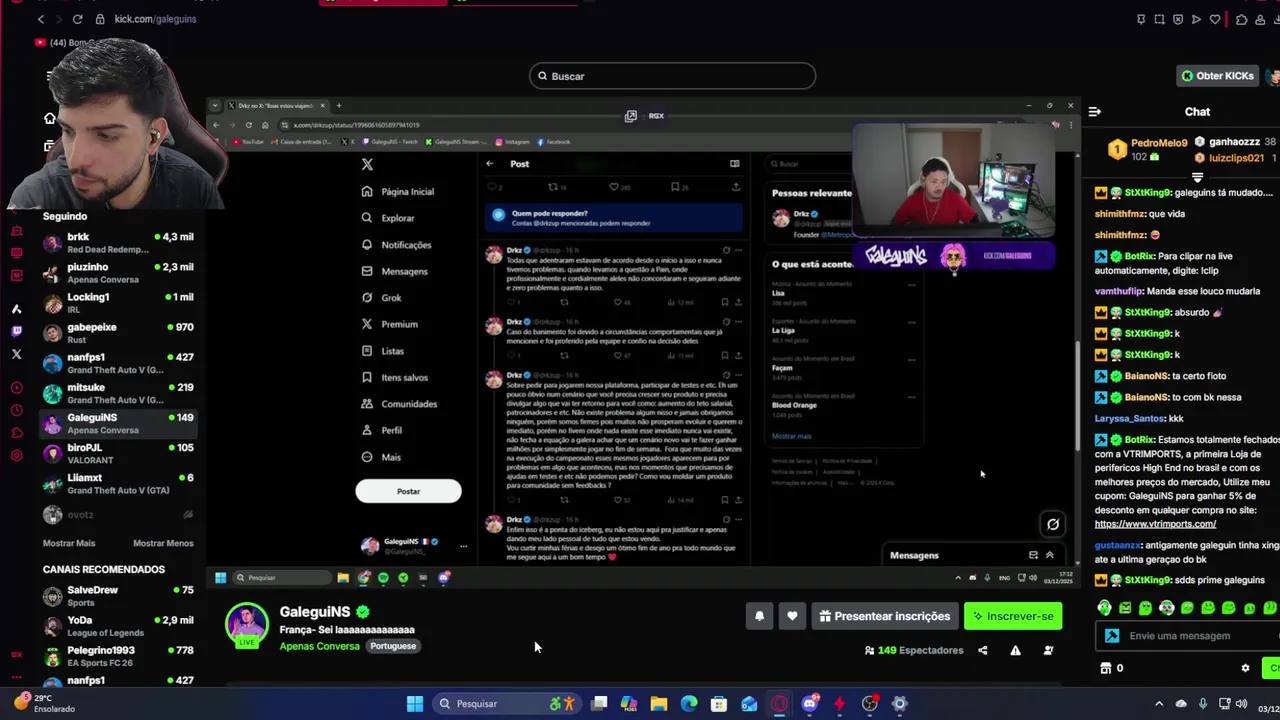Go back with browser back arrow
Screen dimensions: 1280x720
41,19
